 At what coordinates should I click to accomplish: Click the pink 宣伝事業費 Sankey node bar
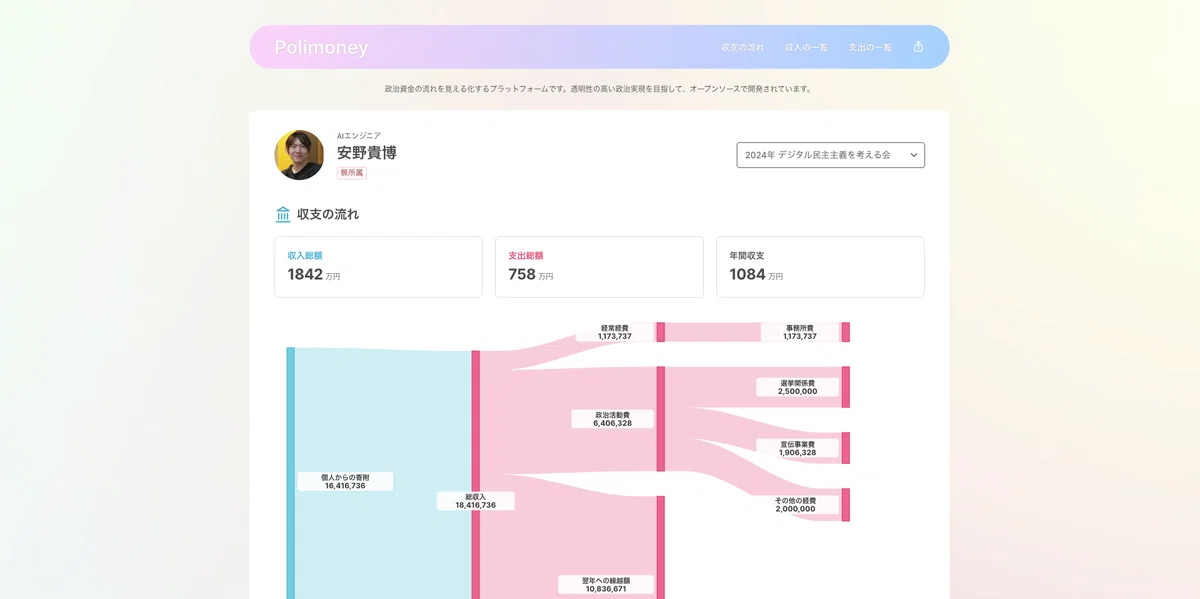[845, 448]
